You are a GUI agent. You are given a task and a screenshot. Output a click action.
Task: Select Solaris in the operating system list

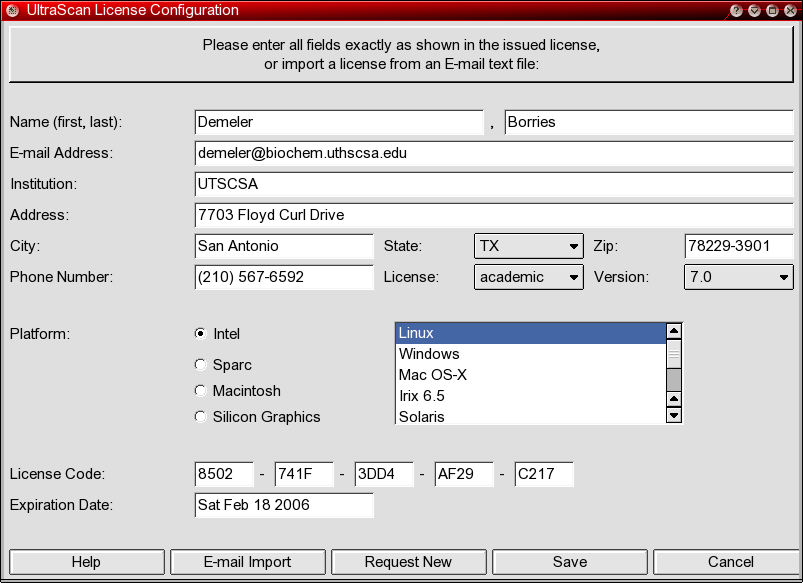[531, 417]
